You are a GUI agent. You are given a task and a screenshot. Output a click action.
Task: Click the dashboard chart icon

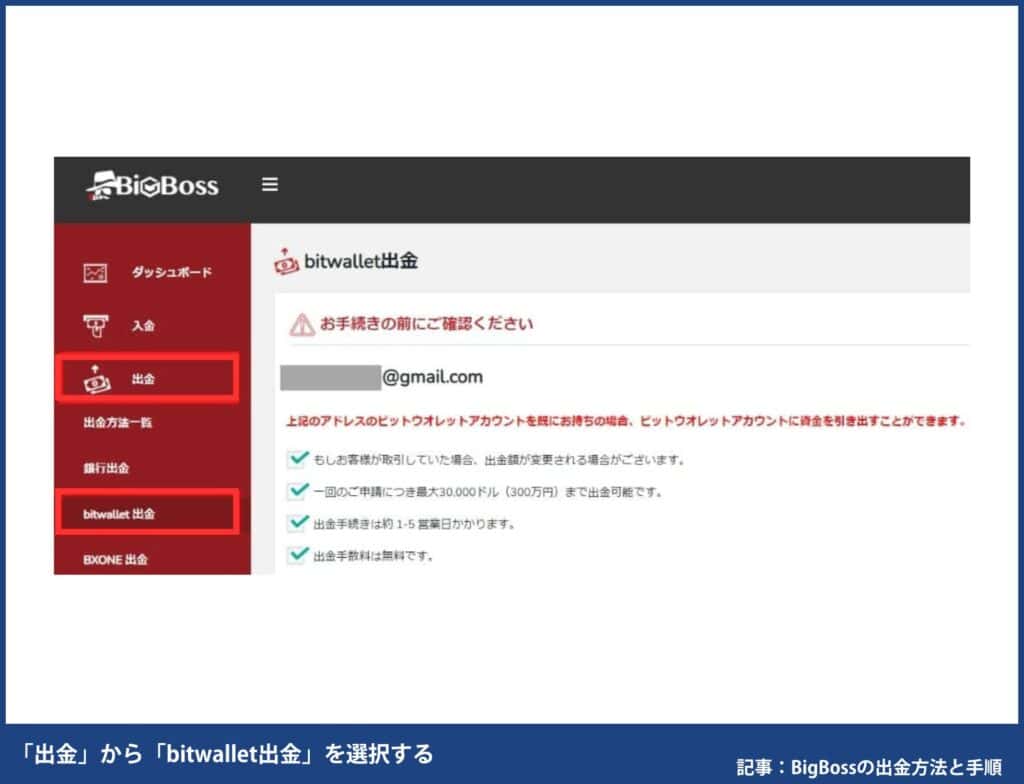click(95, 272)
